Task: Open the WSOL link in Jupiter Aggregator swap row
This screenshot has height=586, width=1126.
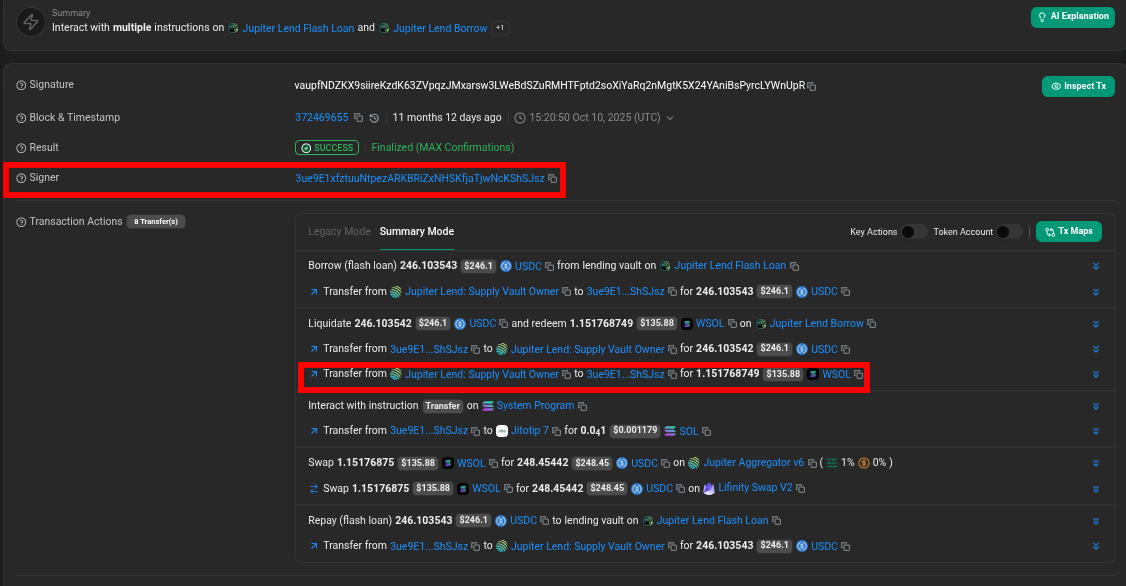Action: point(471,463)
